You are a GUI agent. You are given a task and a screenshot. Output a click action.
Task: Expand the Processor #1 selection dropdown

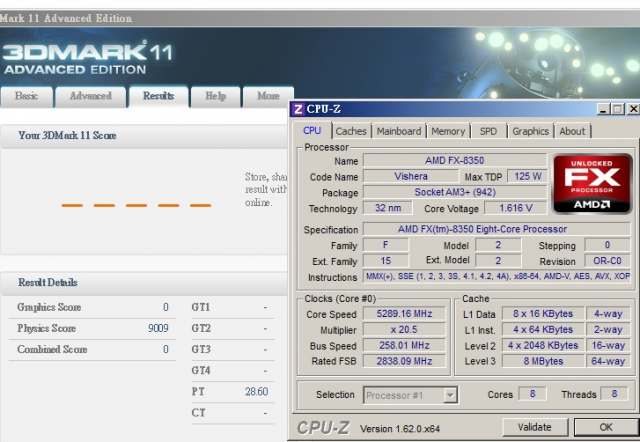450,395
